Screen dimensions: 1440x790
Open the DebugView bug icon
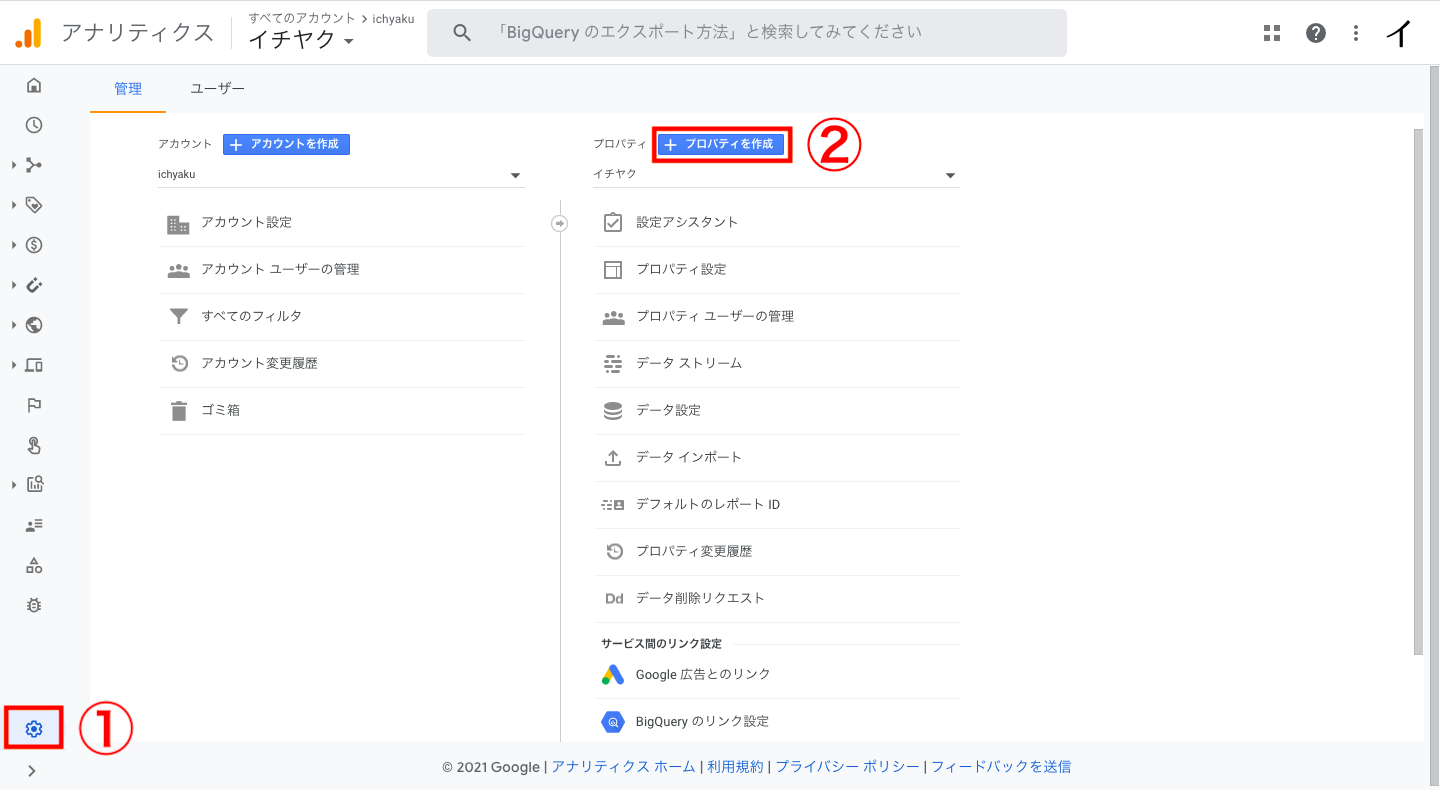point(34,605)
